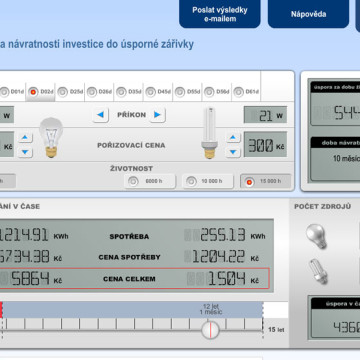Viewport: 360px width, 360px height.
Task: Click the POČET ZDROJŮ heading
Action: pyautogui.click(x=322, y=207)
